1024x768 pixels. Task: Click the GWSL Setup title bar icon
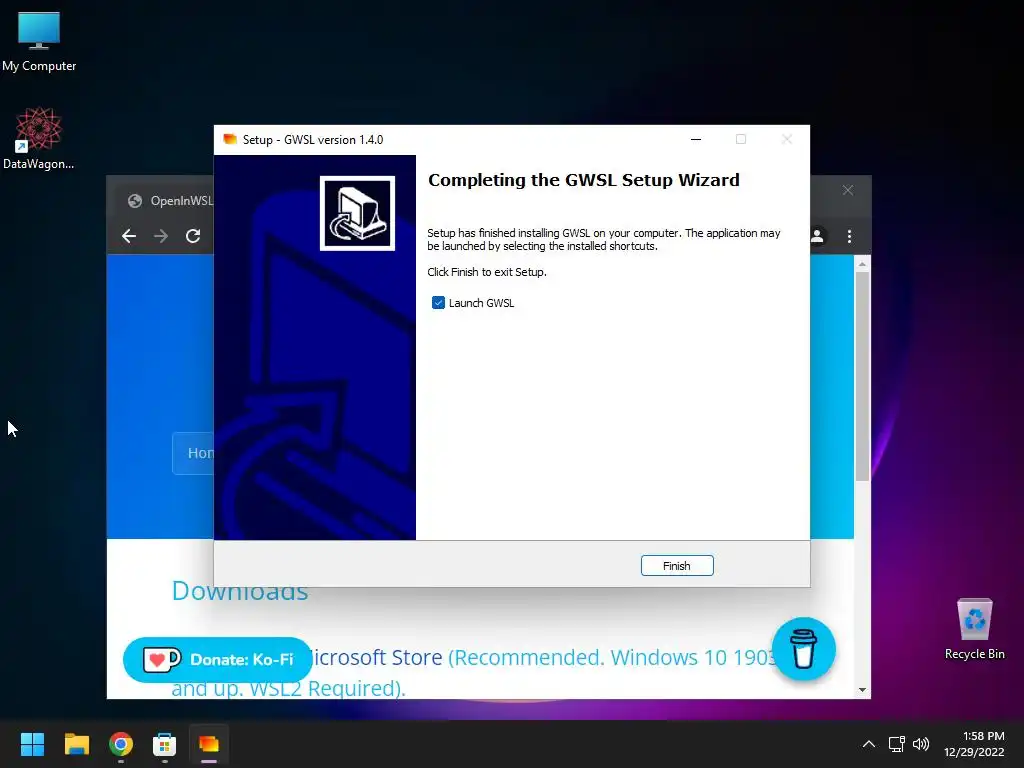coord(230,139)
